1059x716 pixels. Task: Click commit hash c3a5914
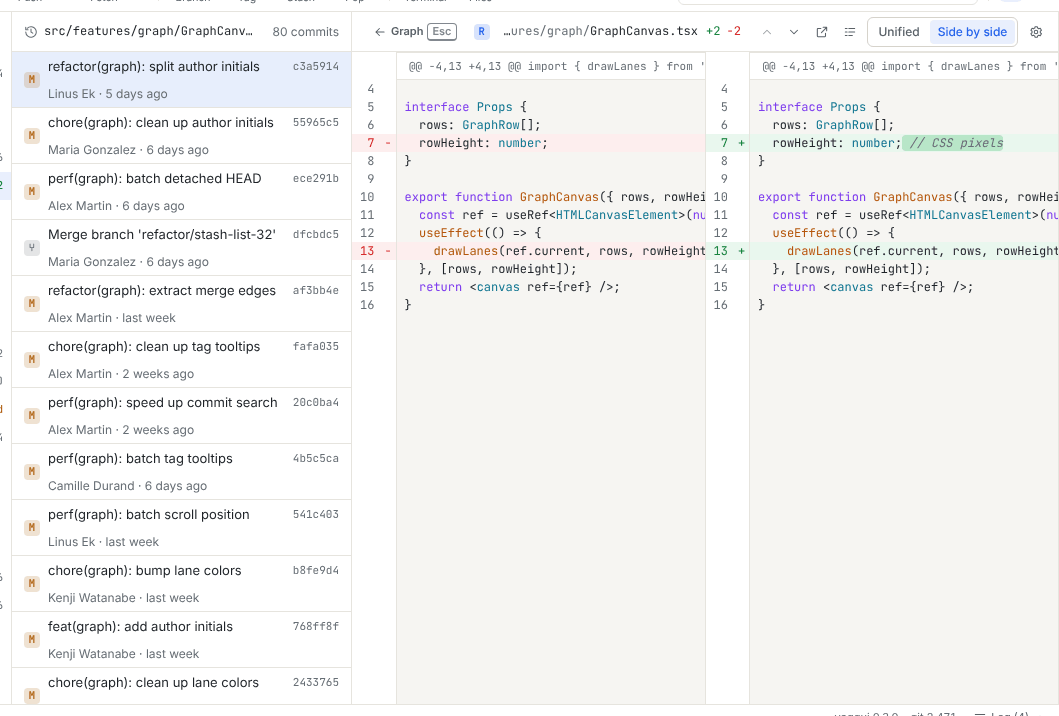[315, 66]
